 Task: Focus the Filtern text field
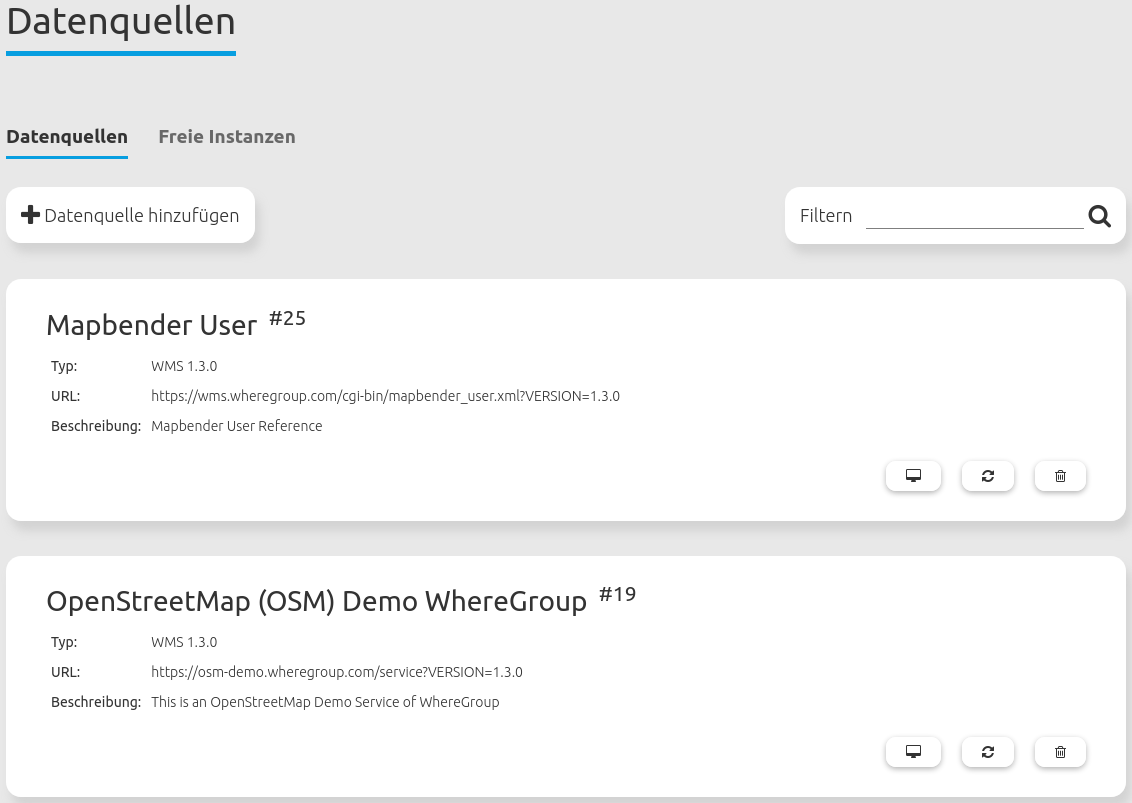tap(974, 215)
